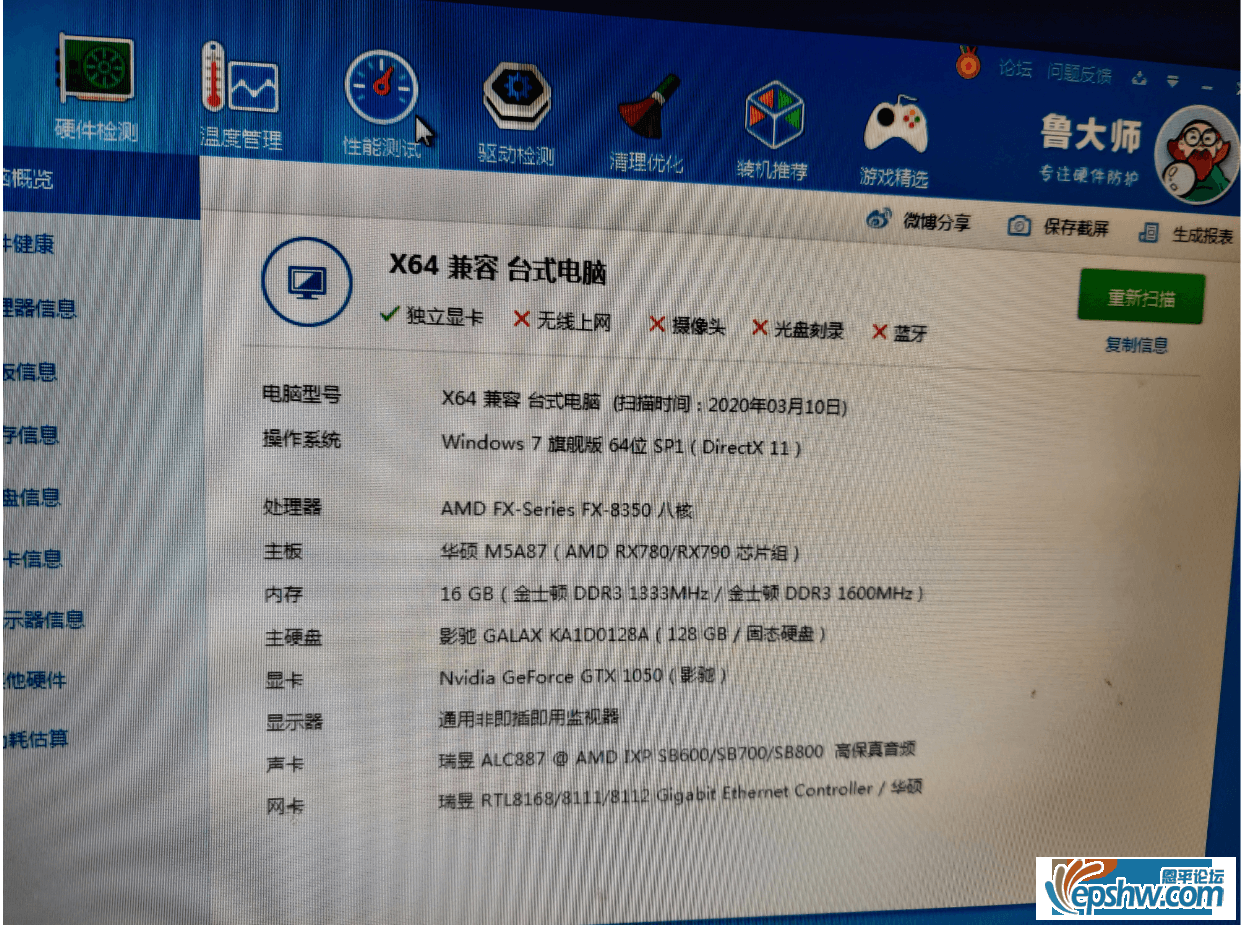Click the green 重新扫描 rescan button

pos(1141,298)
